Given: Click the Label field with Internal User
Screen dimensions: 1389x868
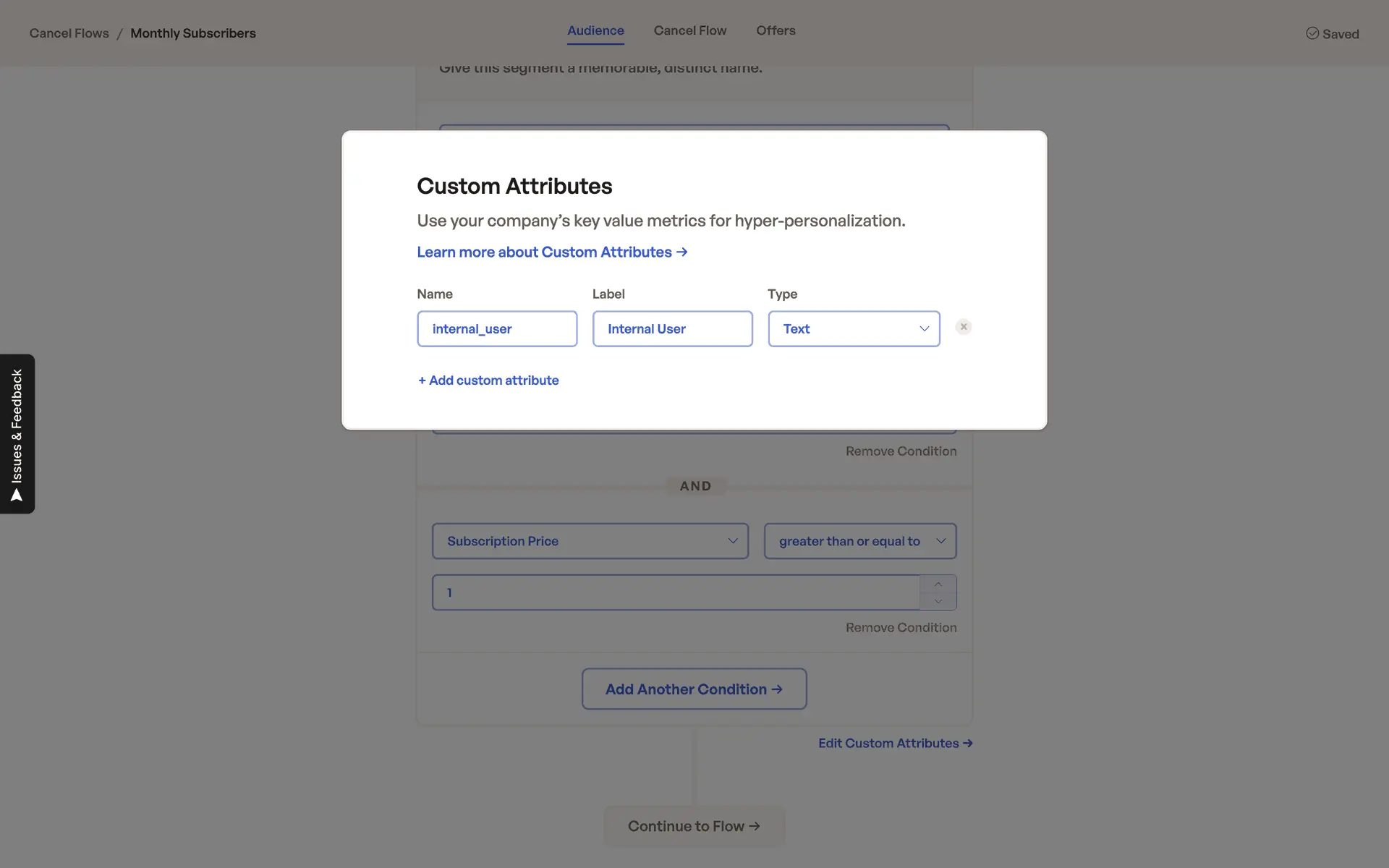Looking at the screenshot, I should pos(672,329).
